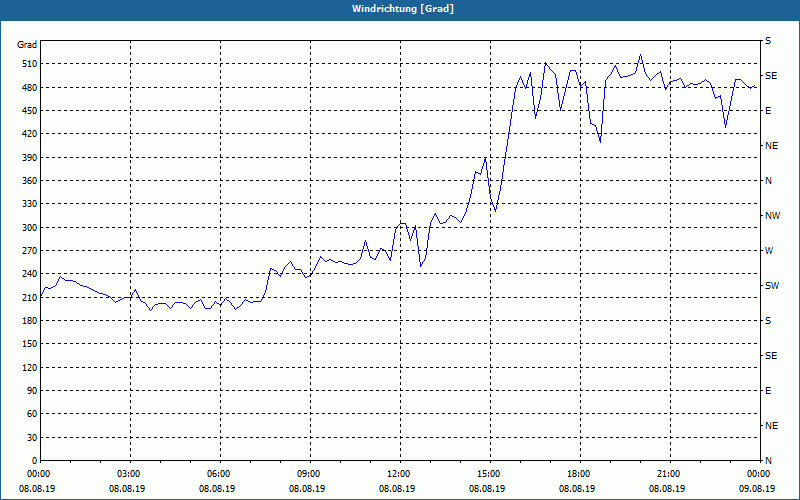
Task: Click the 420 degree axis label
Action: [30, 134]
